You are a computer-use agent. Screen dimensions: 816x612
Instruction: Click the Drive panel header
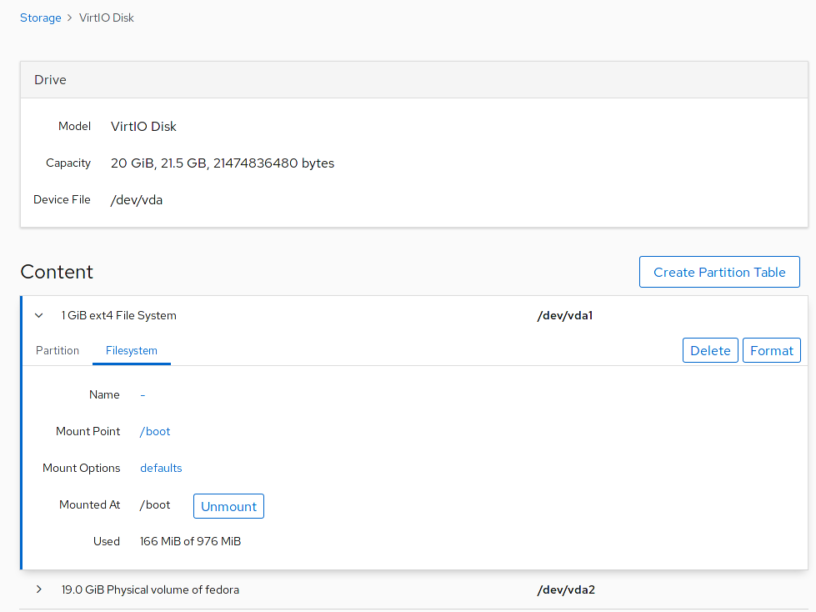click(x=50, y=79)
